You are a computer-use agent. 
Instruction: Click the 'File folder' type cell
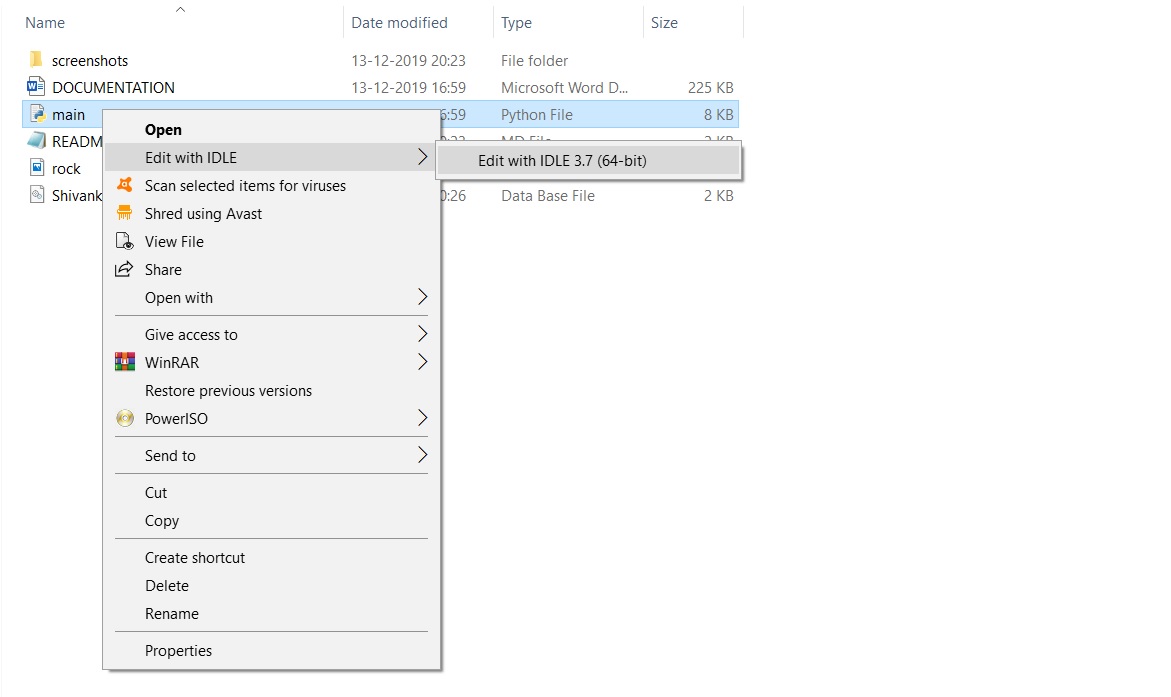(x=534, y=61)
